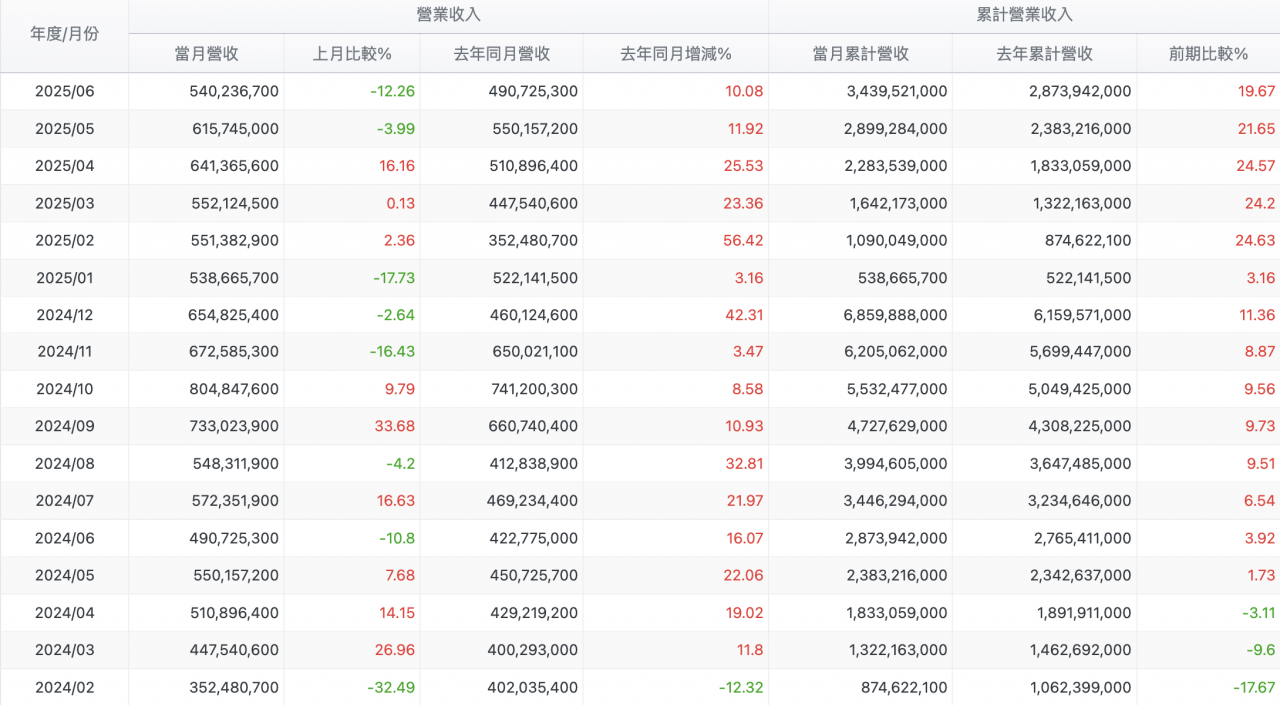Click revenue value 804,847,600
This screenshot has width=1280, height=705.
click(234, 389)
